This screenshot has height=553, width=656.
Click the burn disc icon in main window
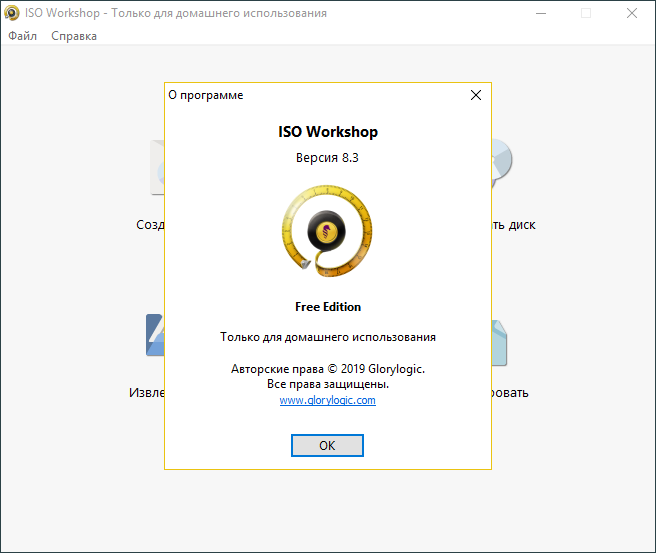[x=502, y=162]
